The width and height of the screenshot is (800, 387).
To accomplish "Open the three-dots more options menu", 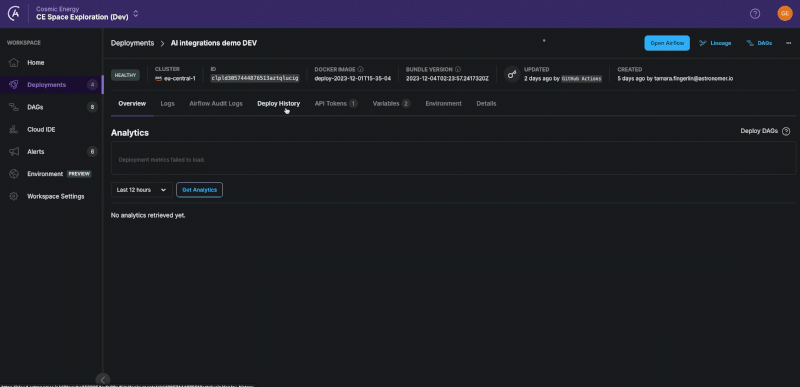I will 788,43.
